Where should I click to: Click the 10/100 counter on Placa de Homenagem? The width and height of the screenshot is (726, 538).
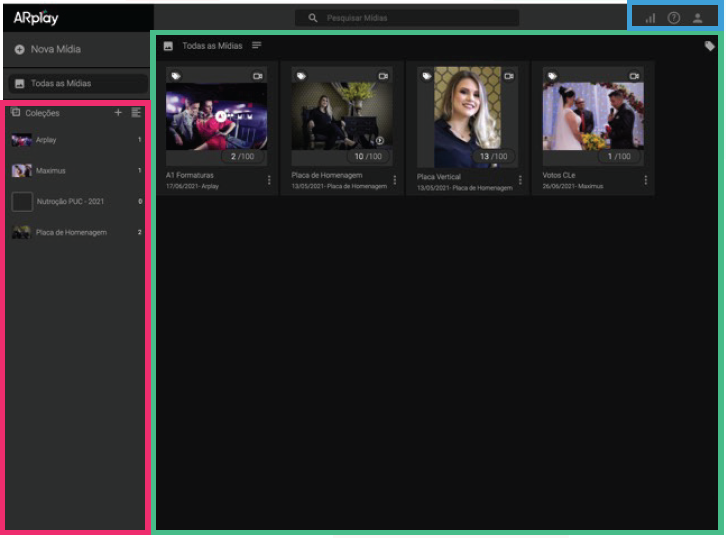click(x=368, y=156)
